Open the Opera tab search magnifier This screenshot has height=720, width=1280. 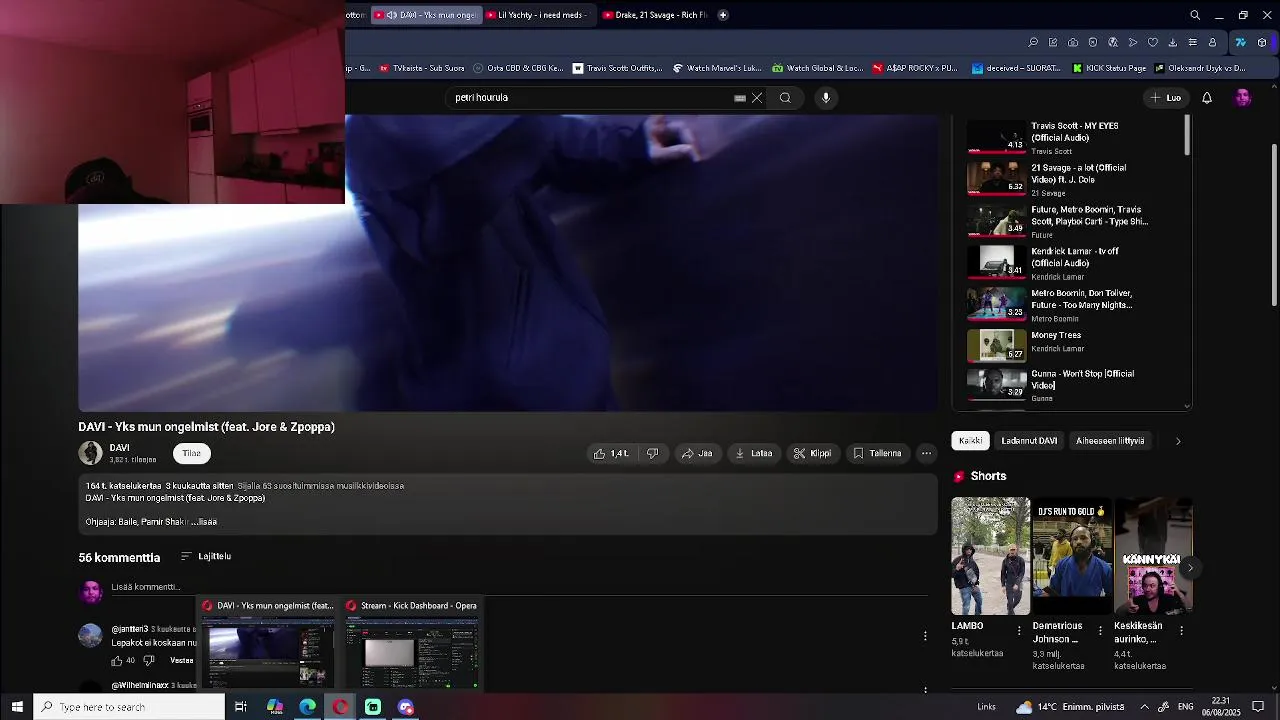pos(1195,15)
